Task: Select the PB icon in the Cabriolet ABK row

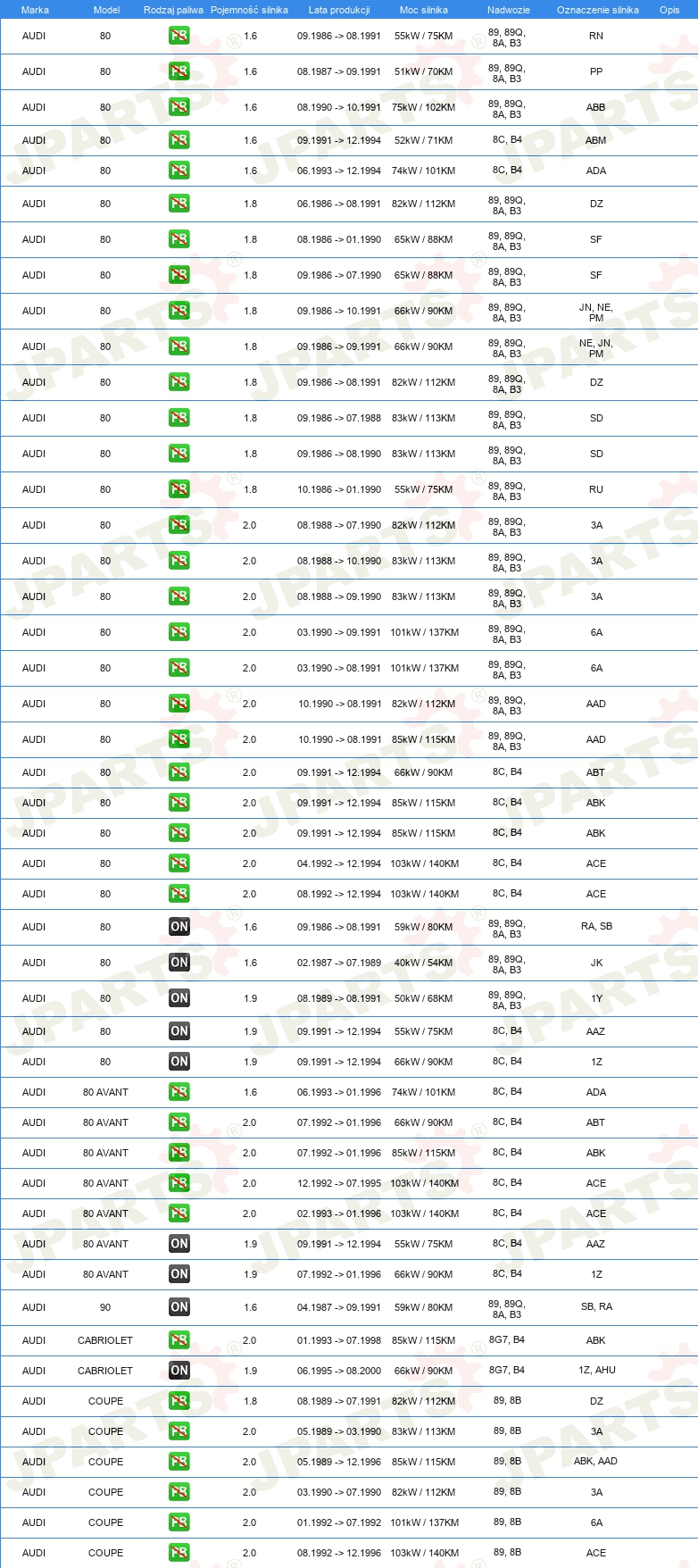Action: point(179,1340)
